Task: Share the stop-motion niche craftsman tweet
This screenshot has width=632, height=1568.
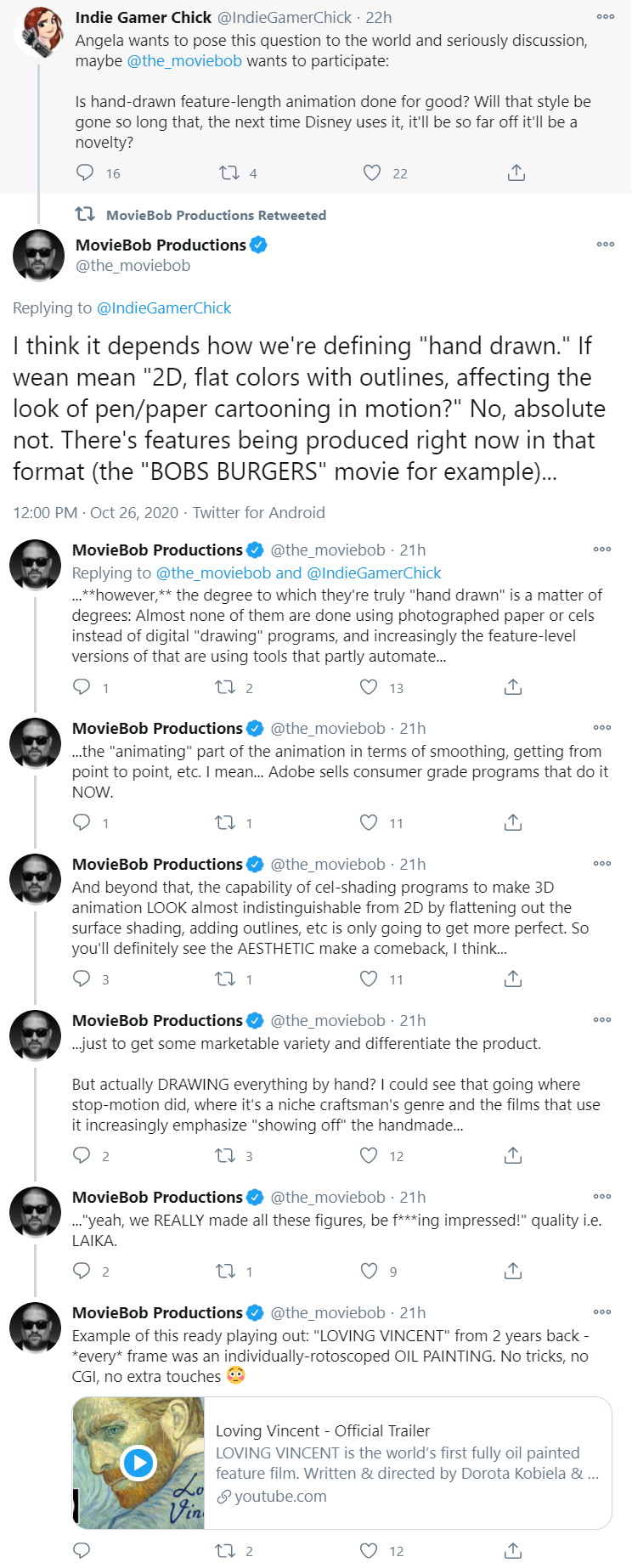Action: [x=513, y=1155]
